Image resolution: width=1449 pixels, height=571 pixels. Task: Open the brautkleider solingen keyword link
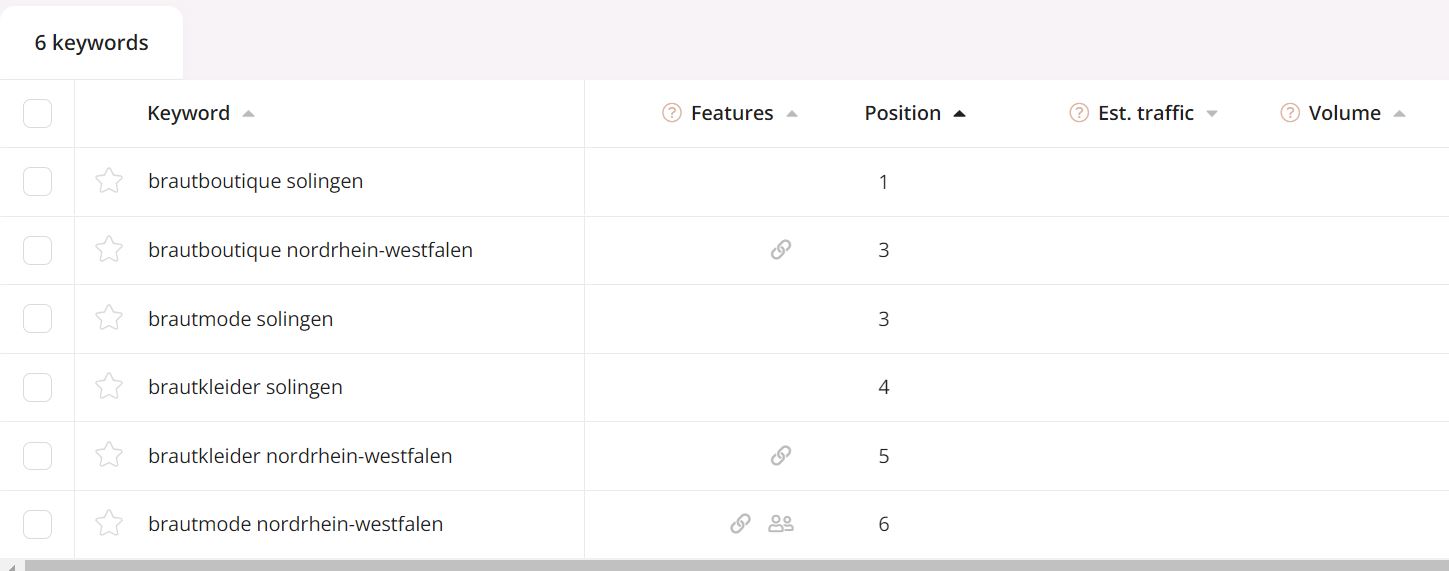(x=245, y=387)
